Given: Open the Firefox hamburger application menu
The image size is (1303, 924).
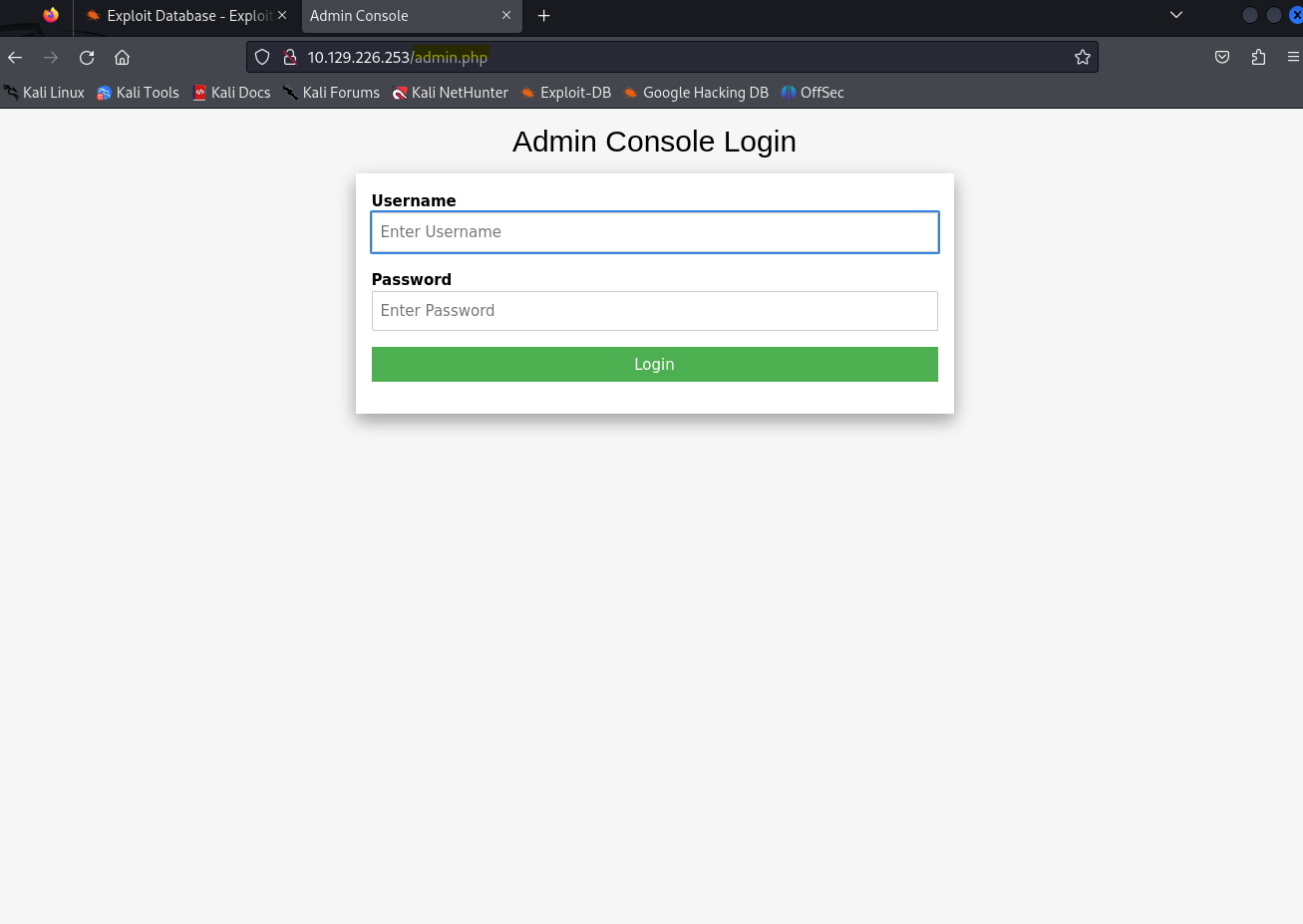Looking at the screenshot, I should 1293,57.
